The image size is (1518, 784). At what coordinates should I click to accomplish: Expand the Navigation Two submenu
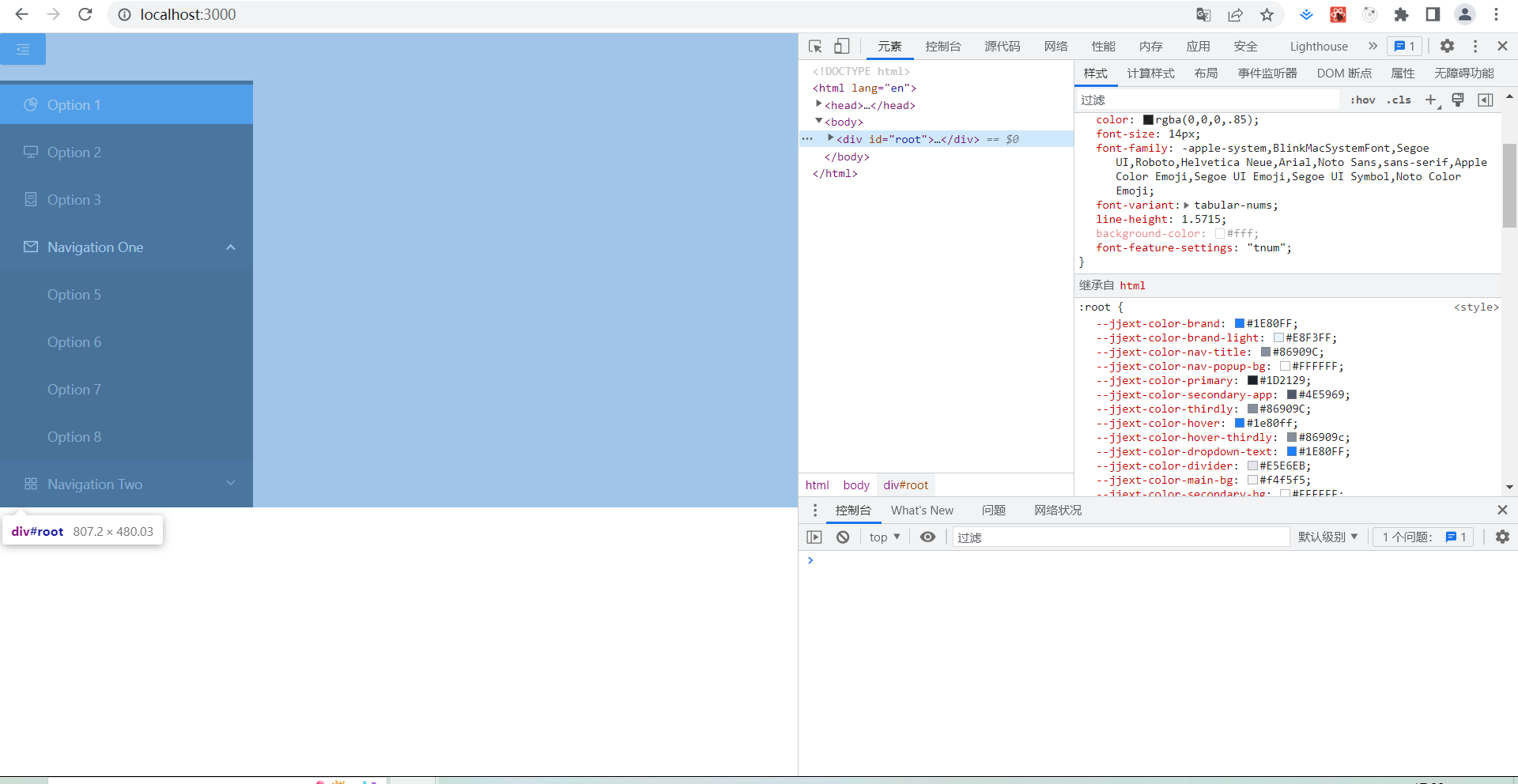[230, 484]
